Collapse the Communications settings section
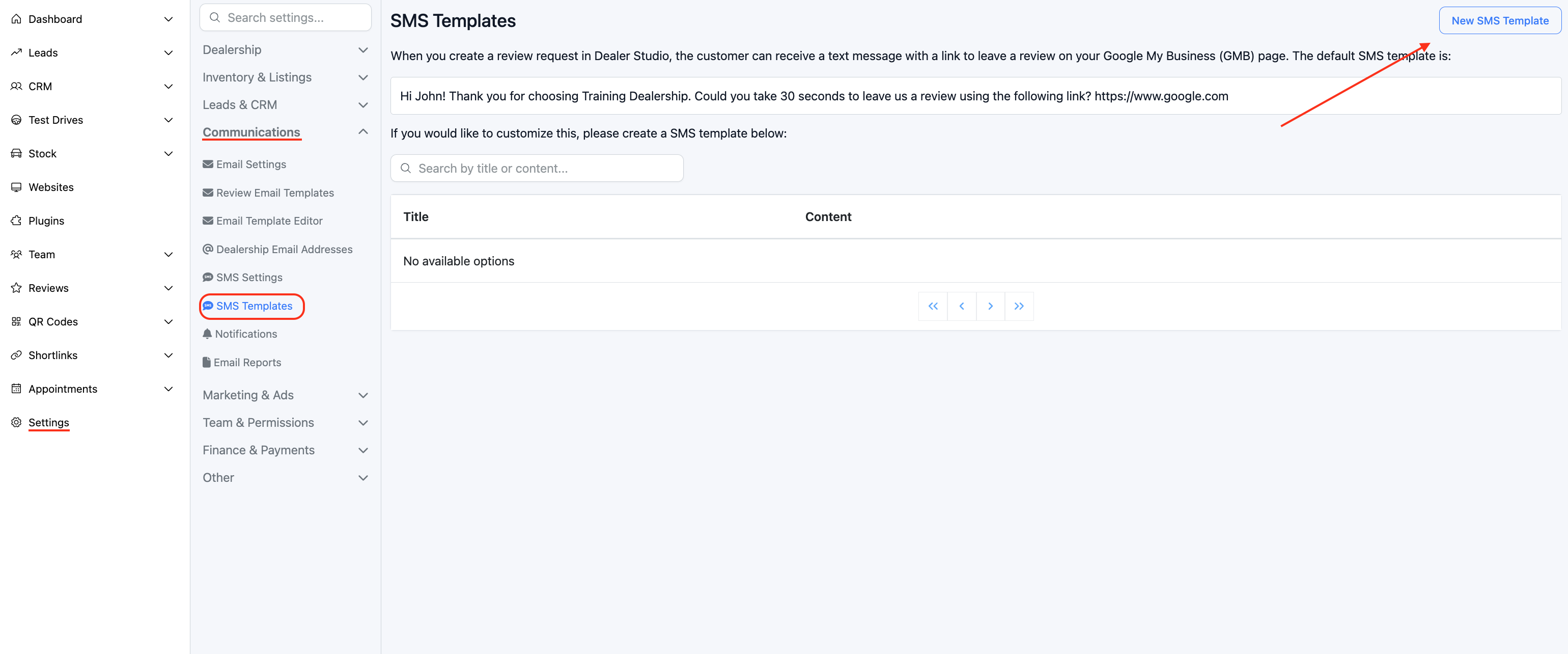The image size is (1568, 654). [x=363, y=132]
